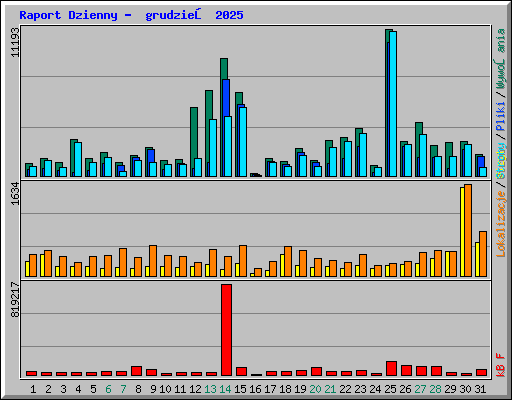
Task: Click the tall red bar for day 14
Action: tap(226, 330)
